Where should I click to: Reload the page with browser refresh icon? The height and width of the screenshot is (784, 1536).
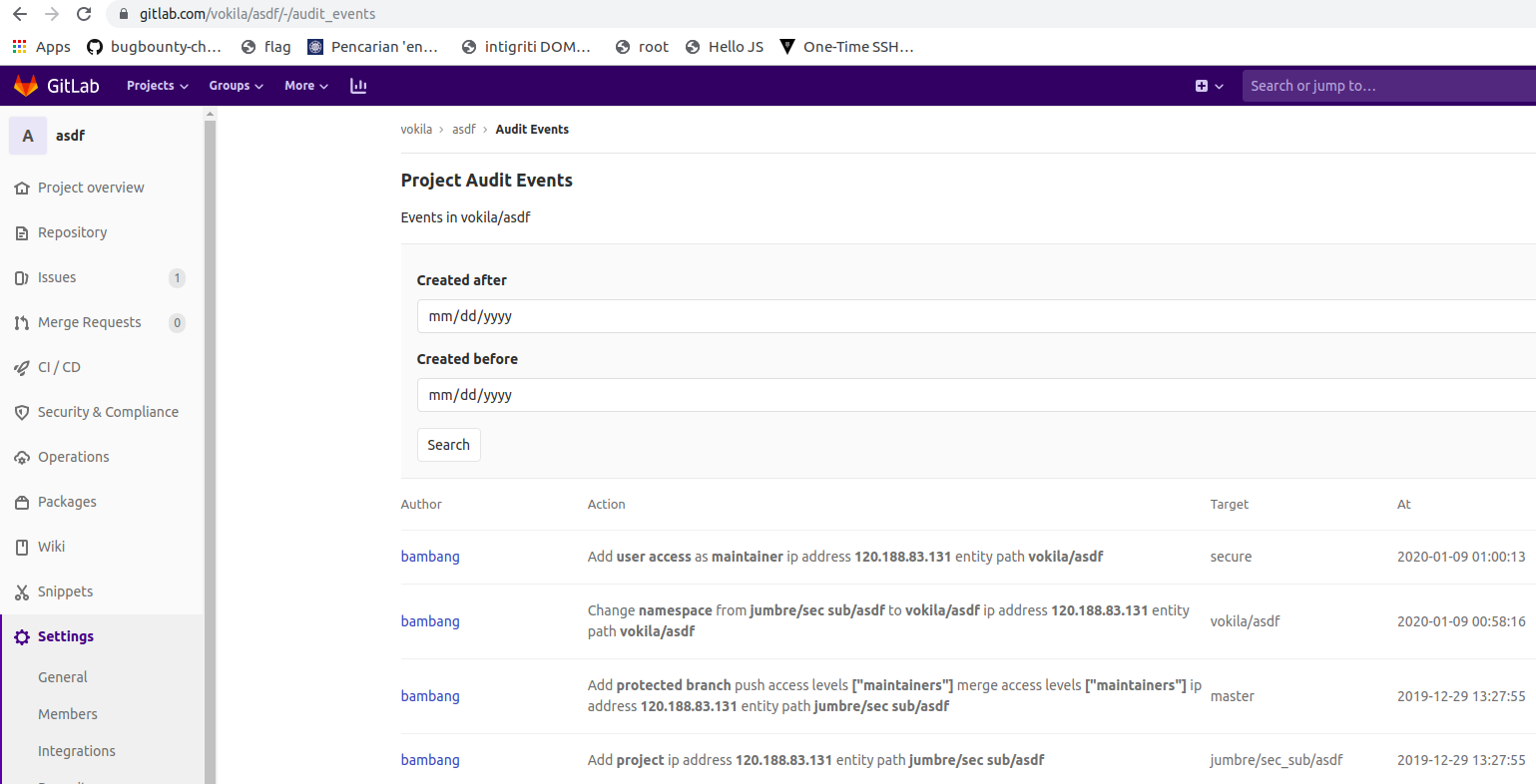84,14
